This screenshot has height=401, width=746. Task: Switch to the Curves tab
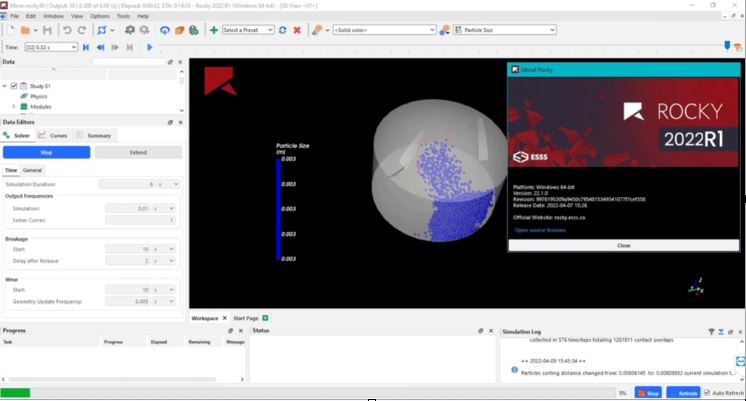[54, 135]
